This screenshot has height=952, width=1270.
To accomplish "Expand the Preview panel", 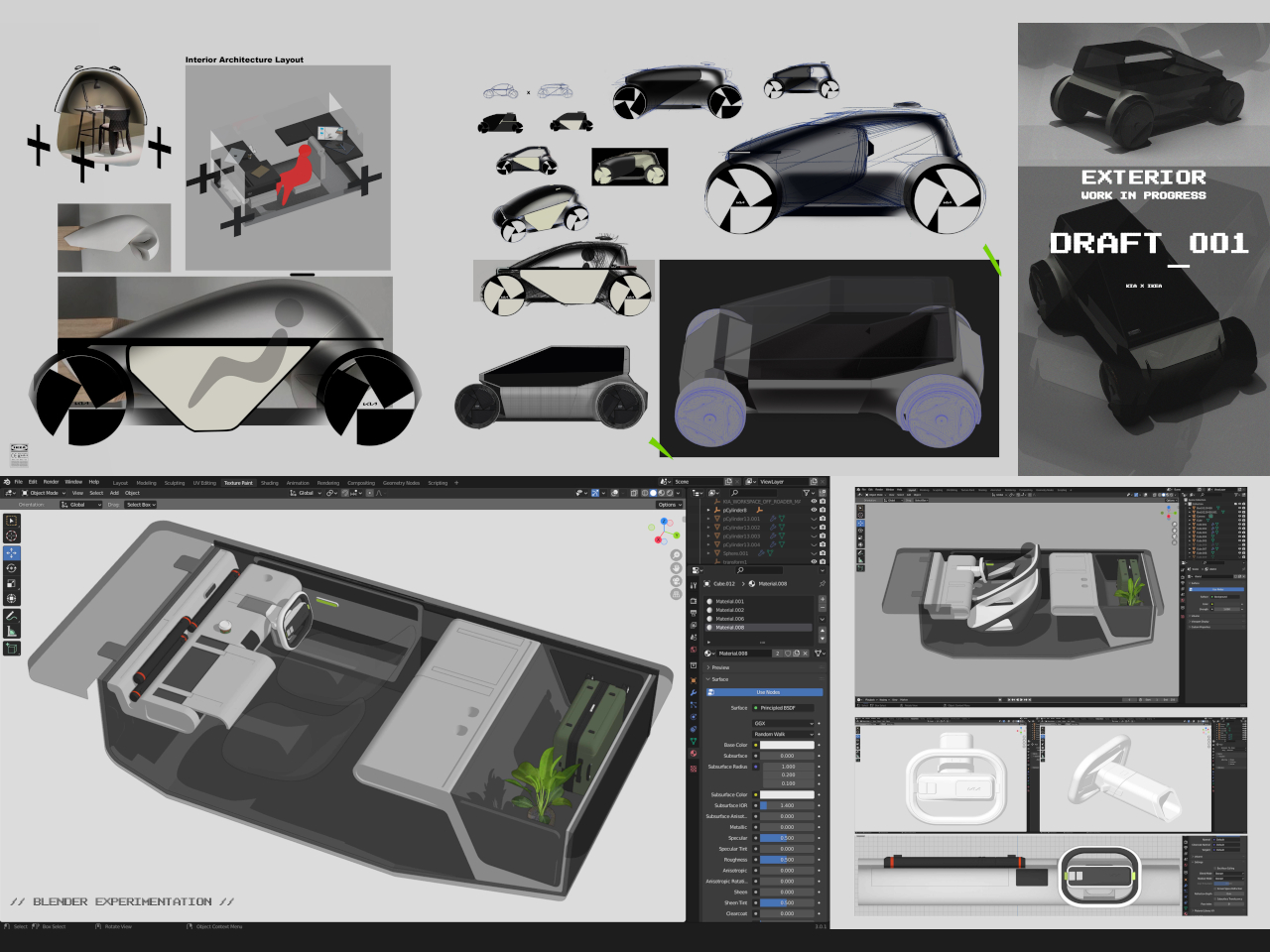I will click(x=719, y=667).
